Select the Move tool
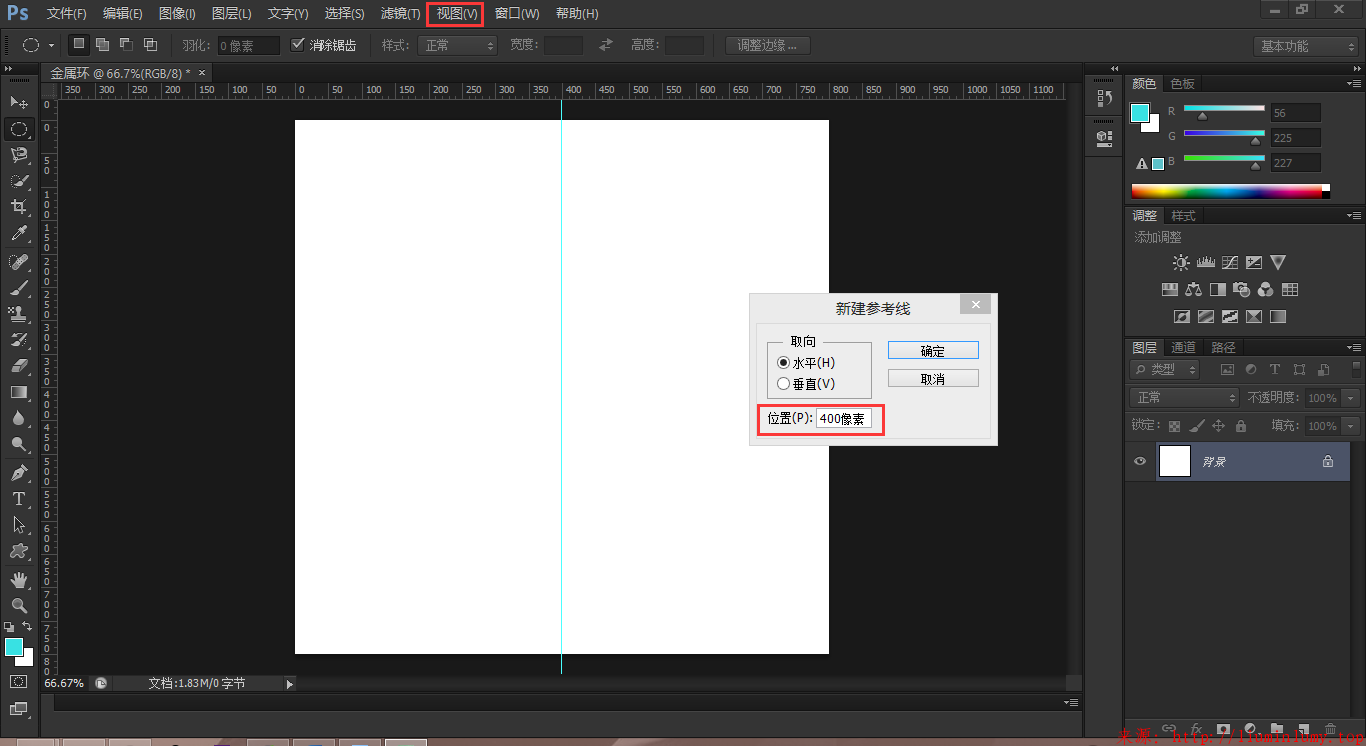 19,103
